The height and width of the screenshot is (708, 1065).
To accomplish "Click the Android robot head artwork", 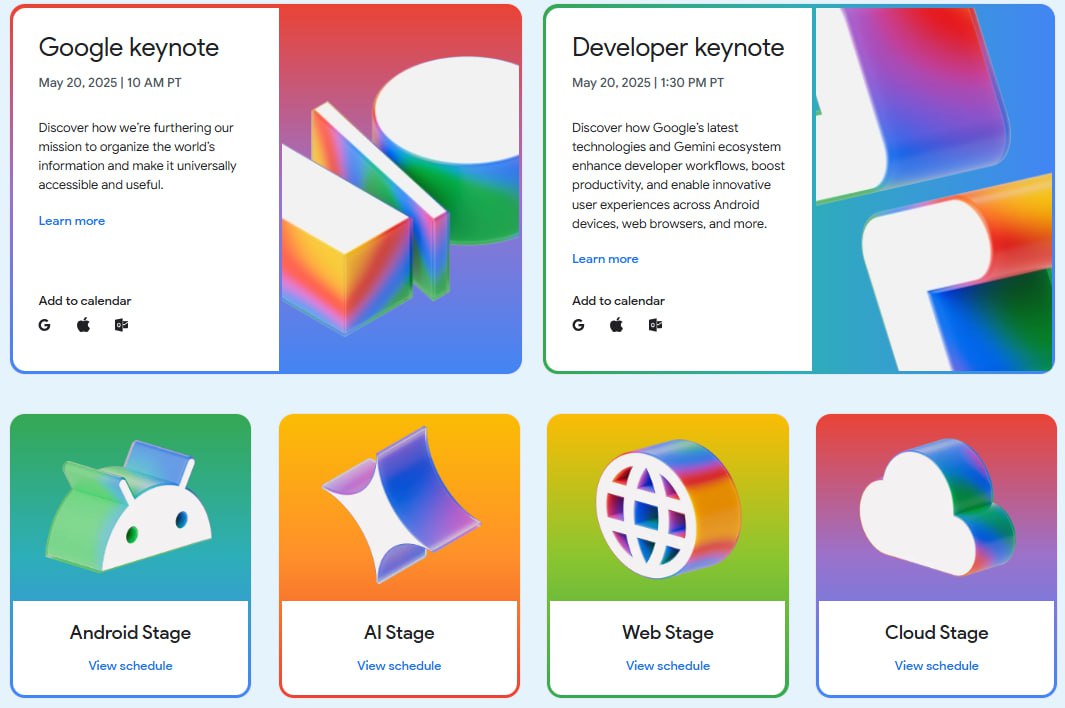I will tap(129, 506).
